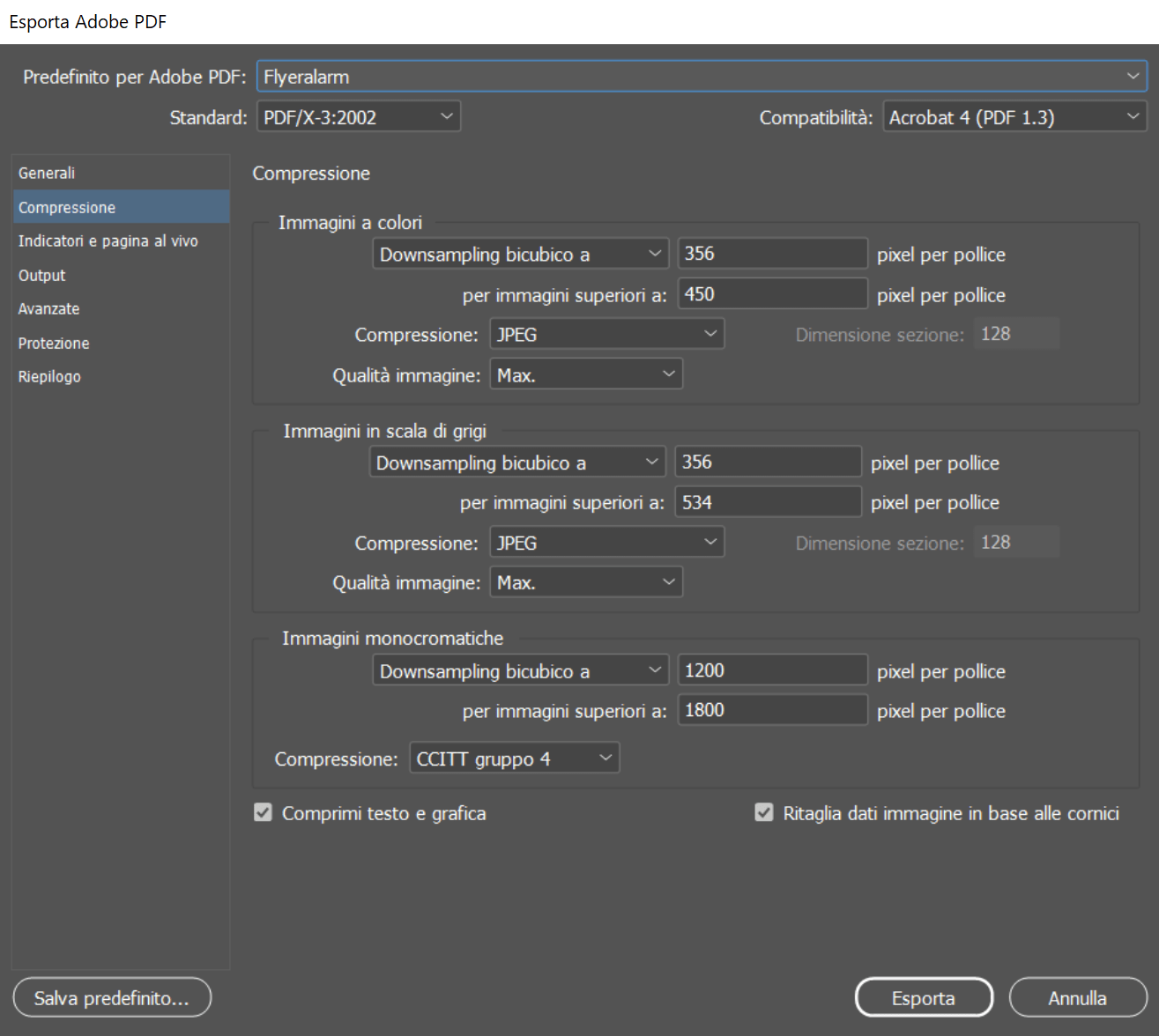Go to the Avanzate section
The image size is (1159, 1036).
(49, 309)
